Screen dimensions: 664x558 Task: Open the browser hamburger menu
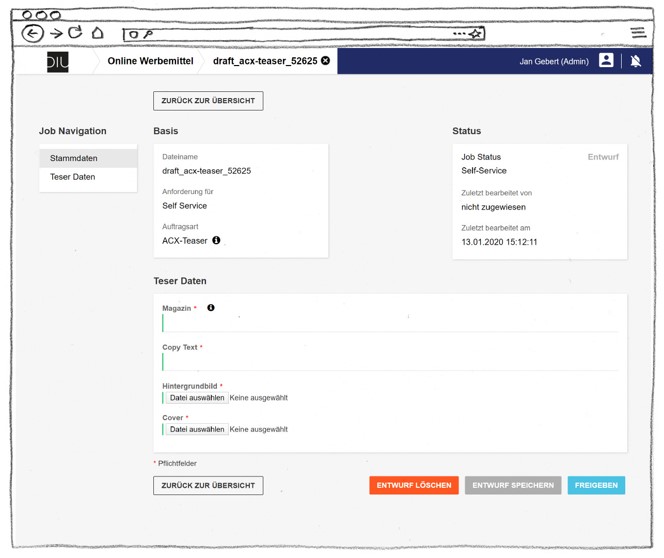point(638,33)
